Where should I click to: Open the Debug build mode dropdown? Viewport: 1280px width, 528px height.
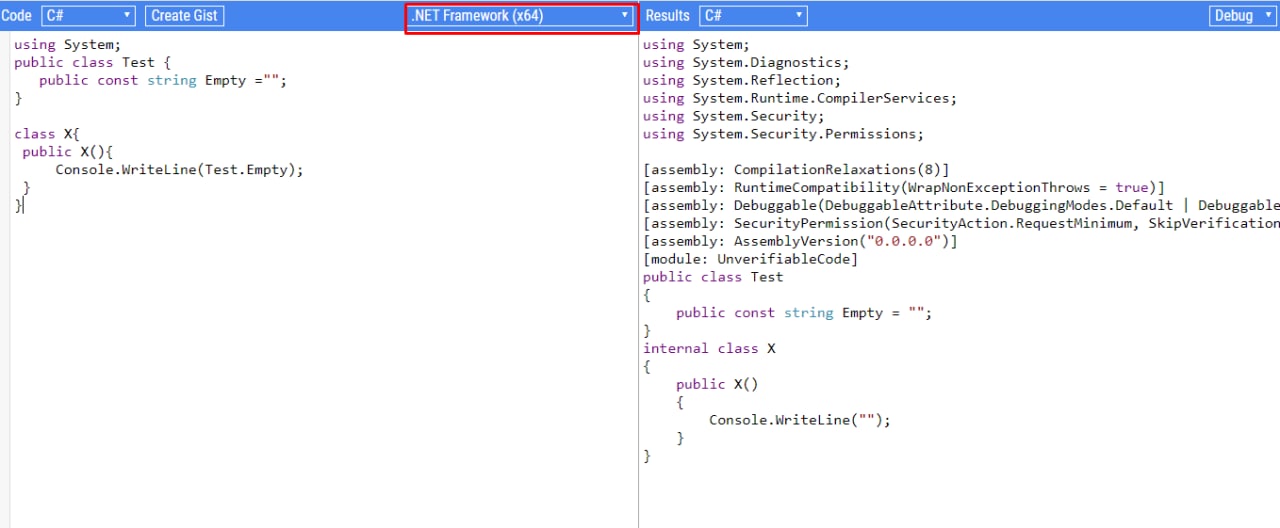tap(1243, 15)
